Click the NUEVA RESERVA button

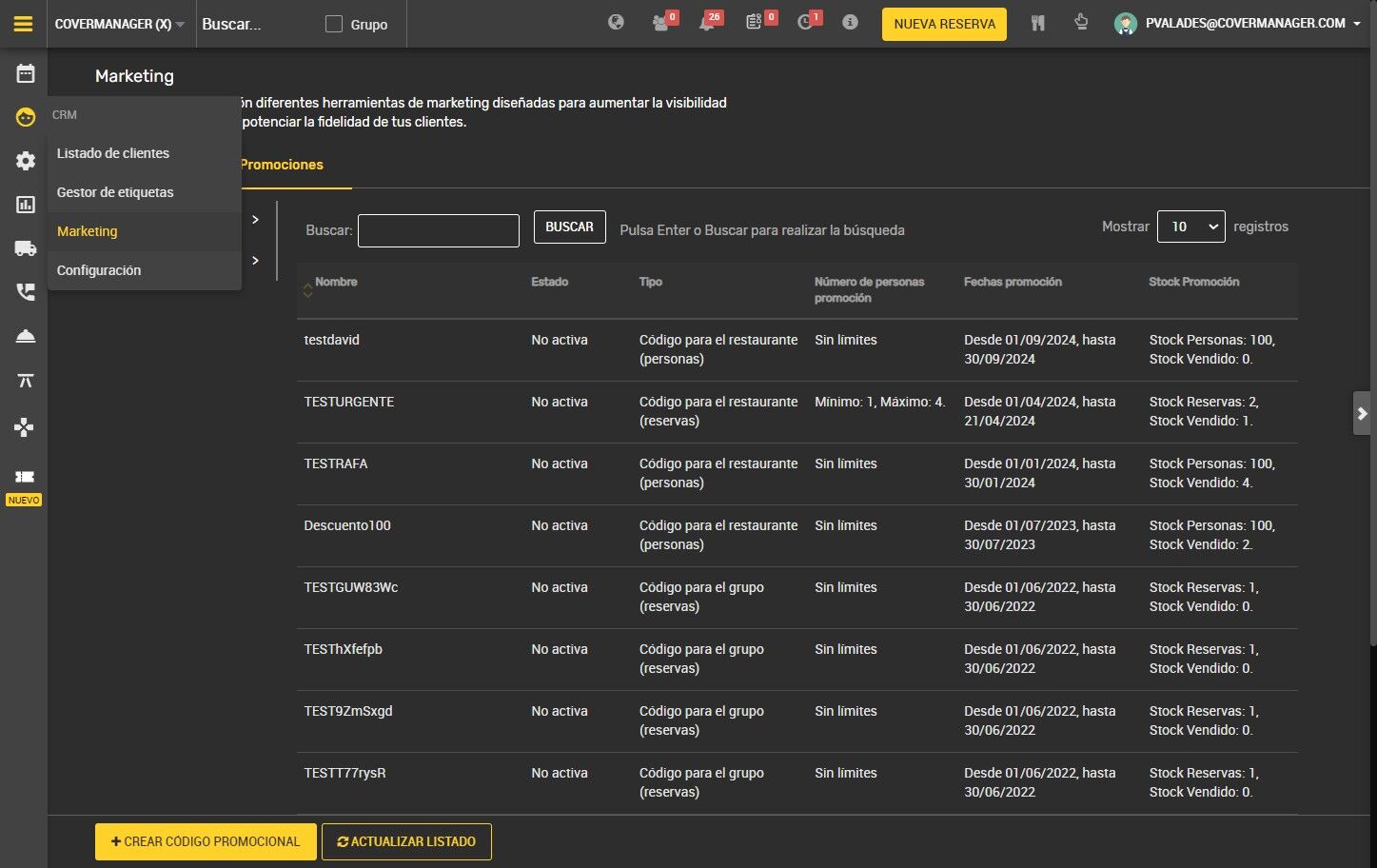point(944,24)
